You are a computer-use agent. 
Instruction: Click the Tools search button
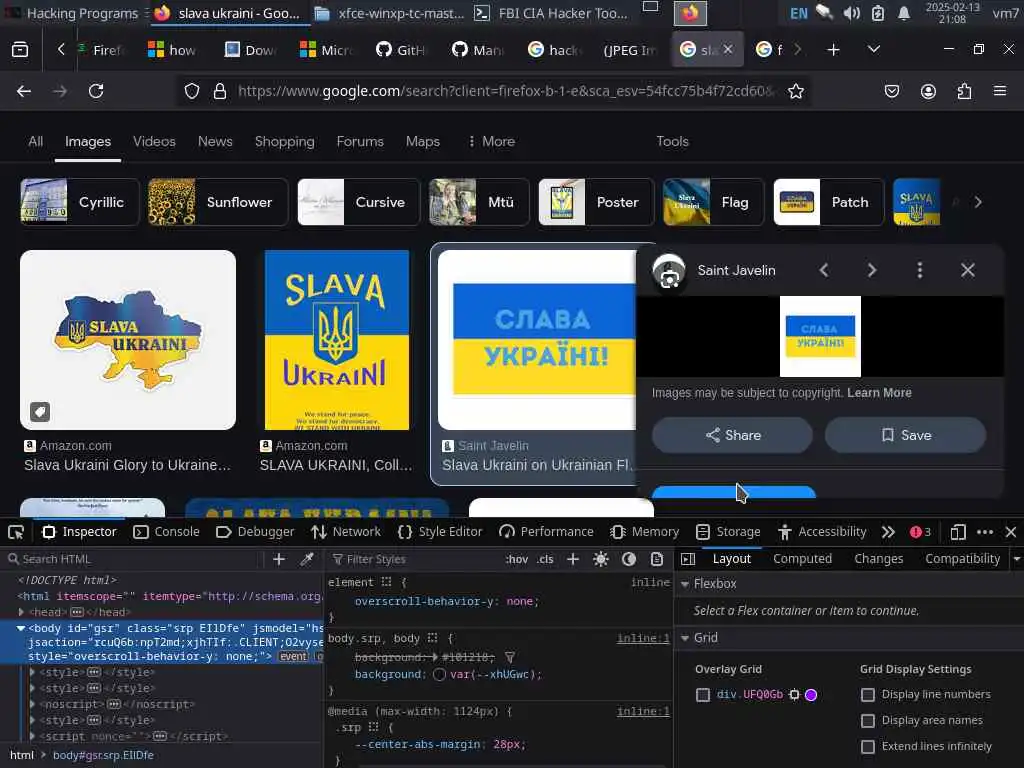click(672, 142)
